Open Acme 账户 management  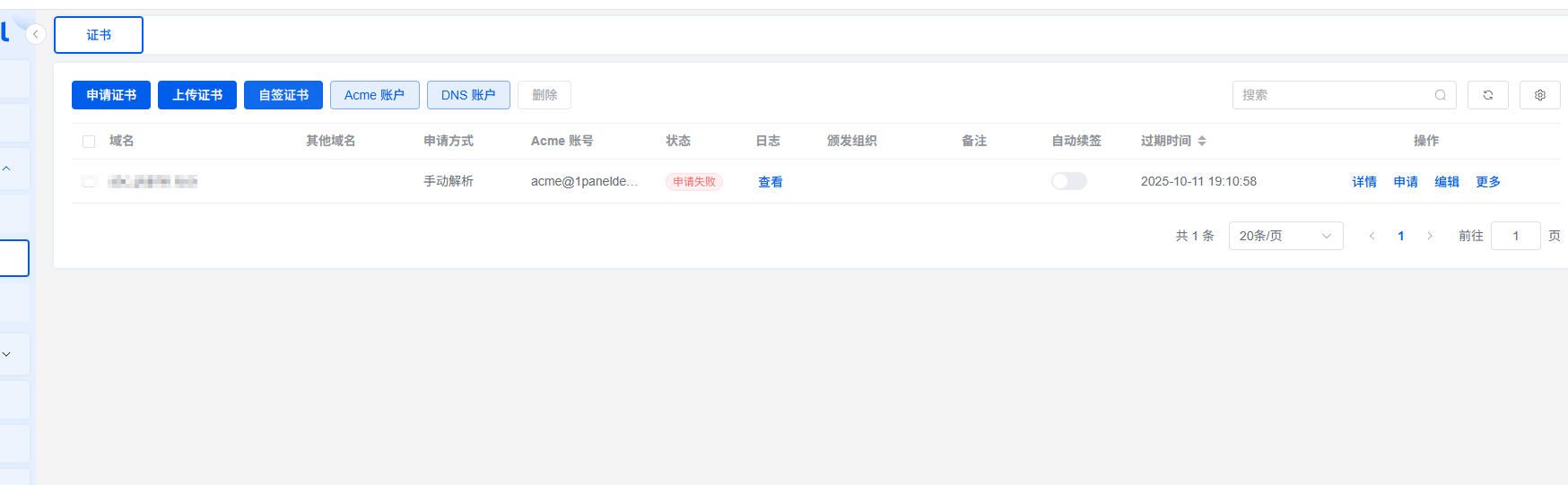(374, 95)
